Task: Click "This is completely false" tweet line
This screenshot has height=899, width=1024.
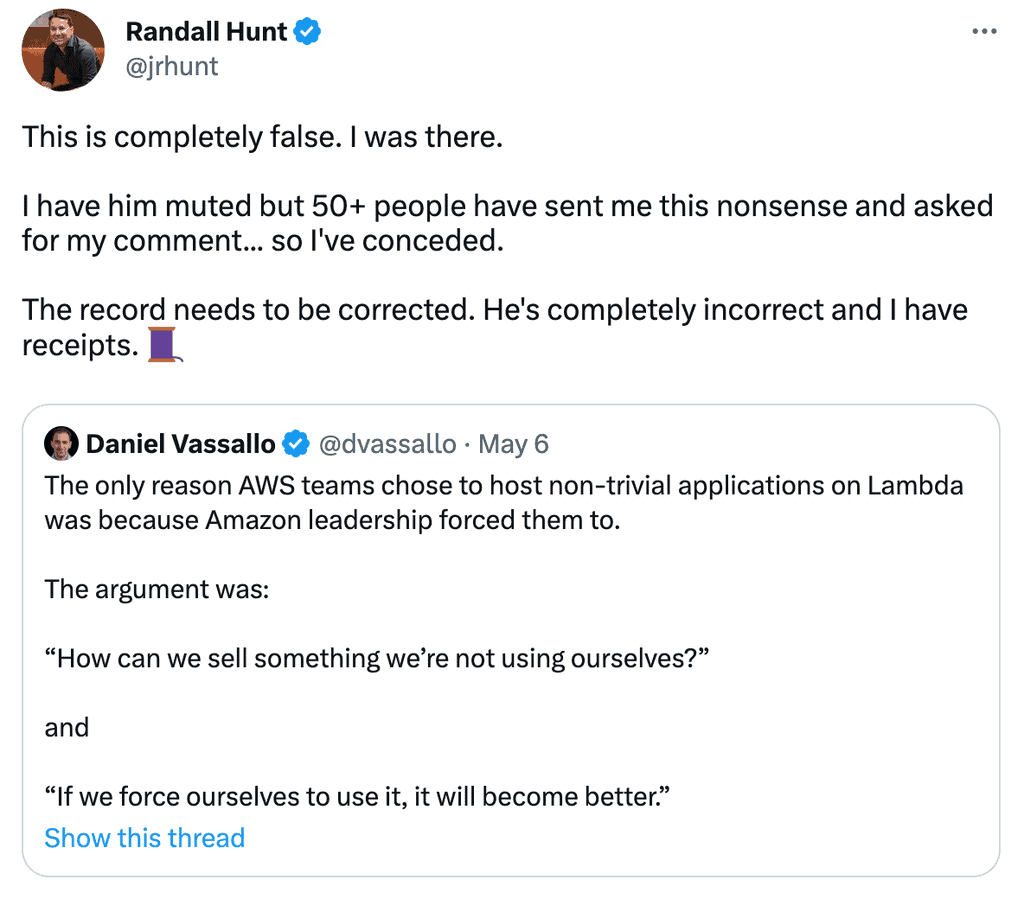Action: (262, 136)
